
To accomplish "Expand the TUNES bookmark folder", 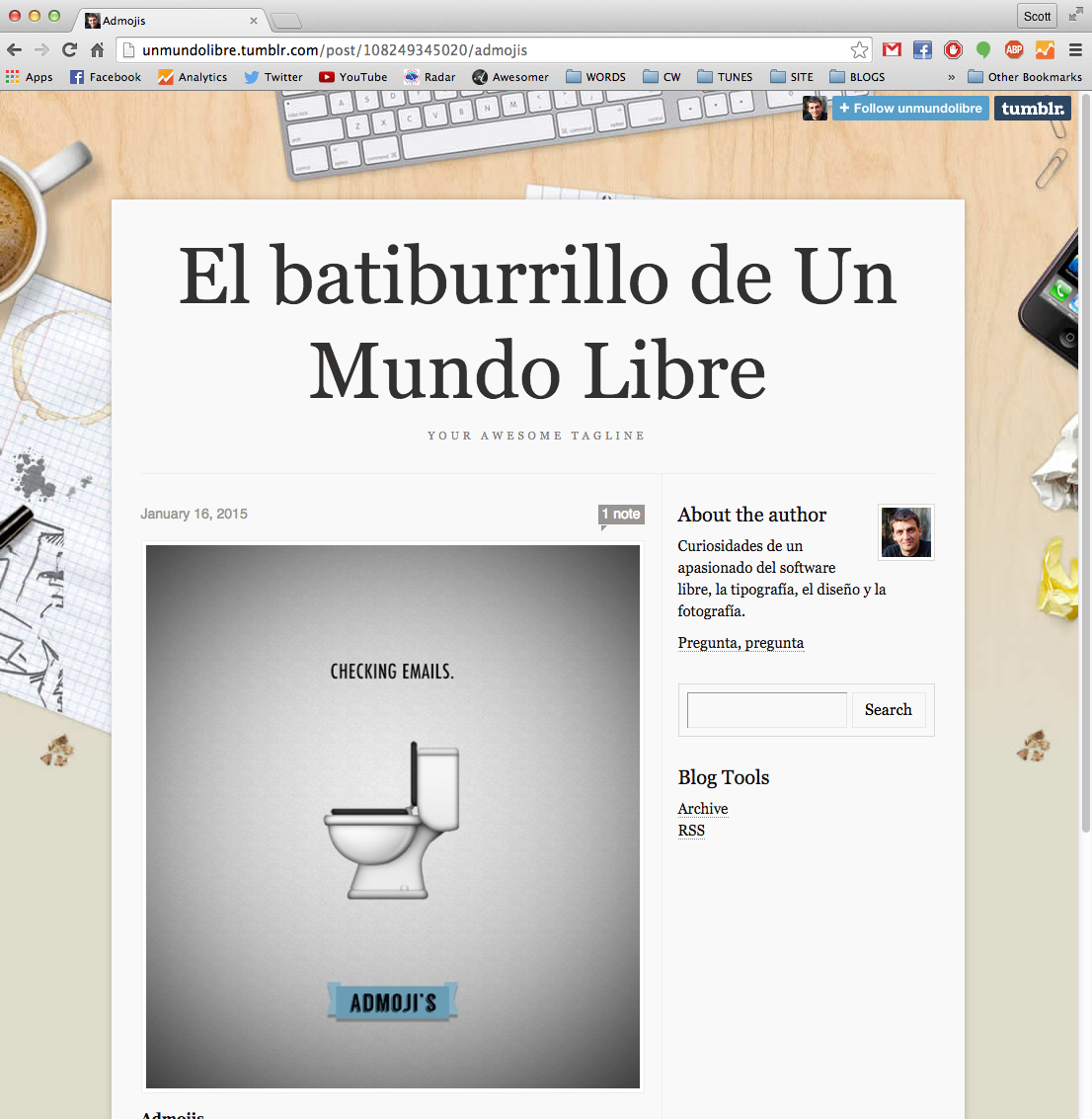I will point(725,77).
